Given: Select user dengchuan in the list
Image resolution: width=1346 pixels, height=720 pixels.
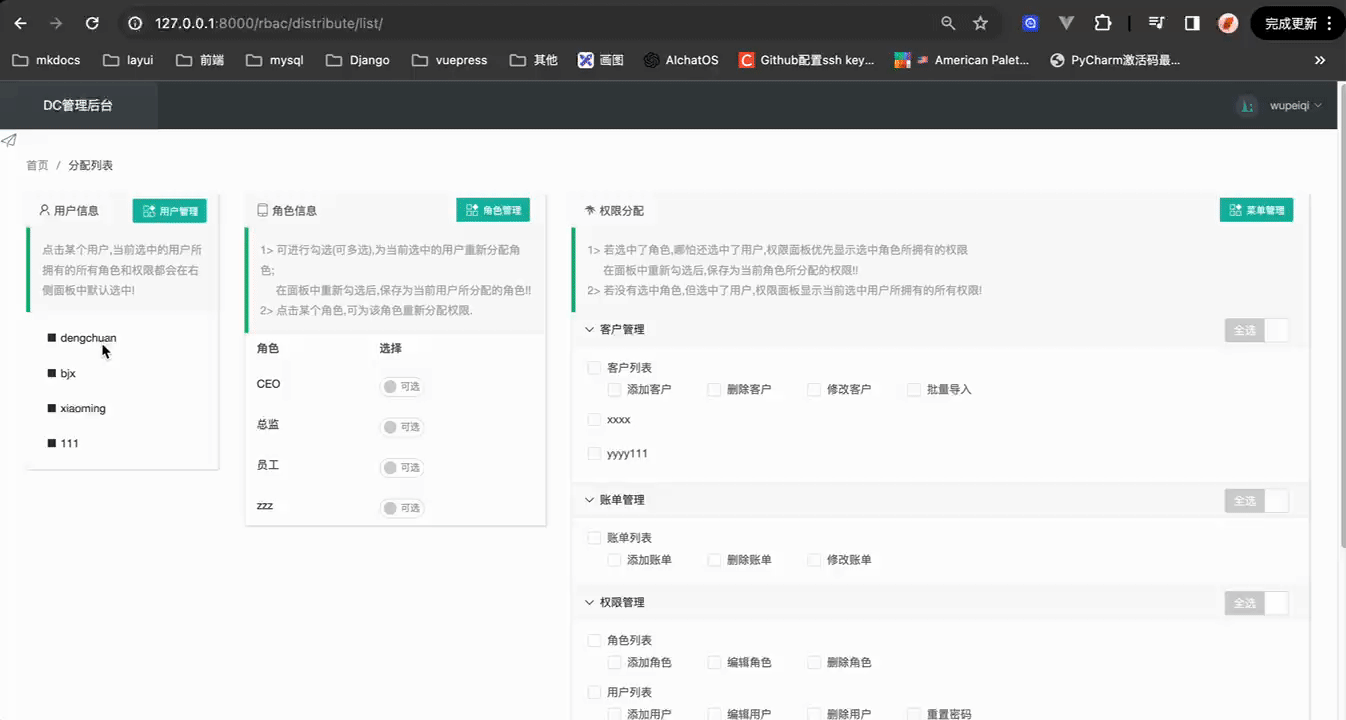Looking at the screenshot, I should click(x=88, y=338).
